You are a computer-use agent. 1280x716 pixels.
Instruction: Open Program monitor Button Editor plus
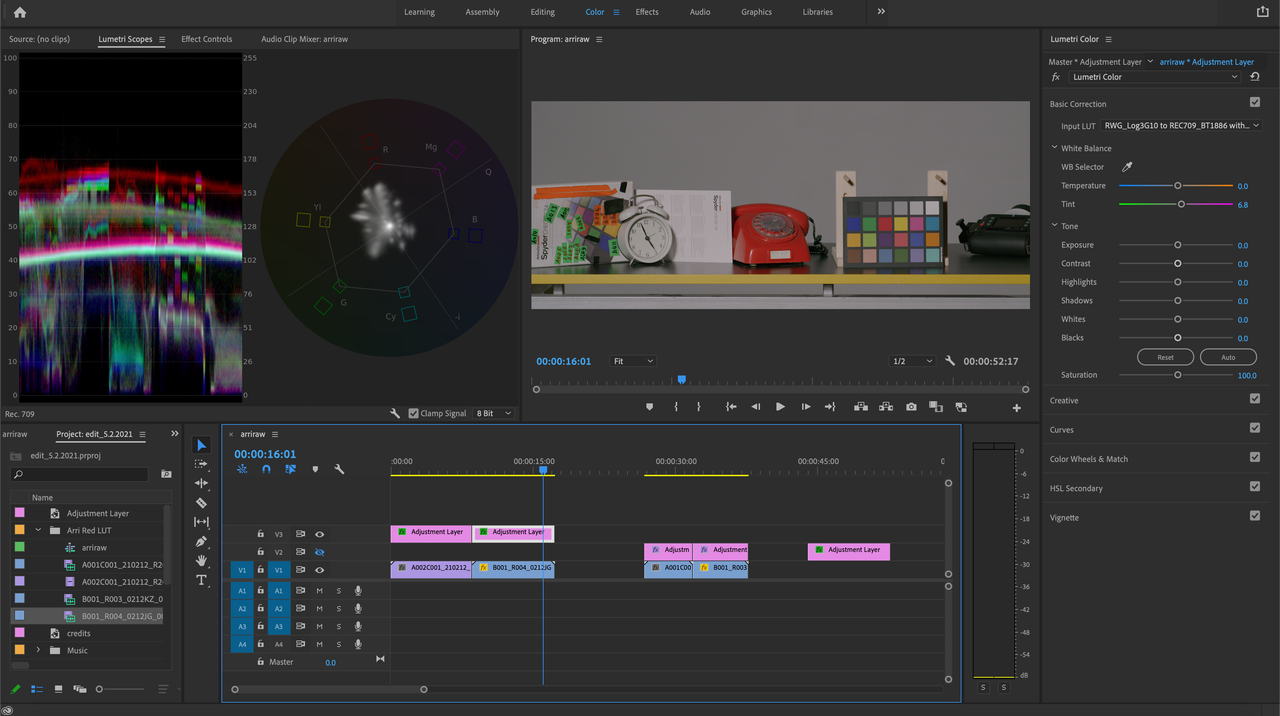point(1017,408)
